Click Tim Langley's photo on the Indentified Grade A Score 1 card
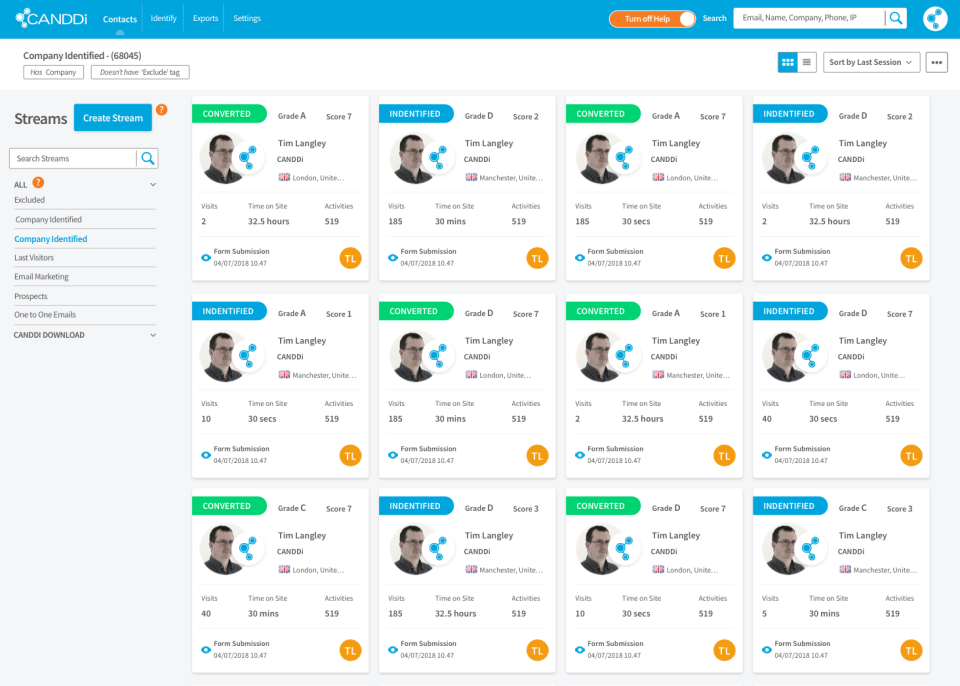This screenshot has width=960, height=686. coord(224,355)
